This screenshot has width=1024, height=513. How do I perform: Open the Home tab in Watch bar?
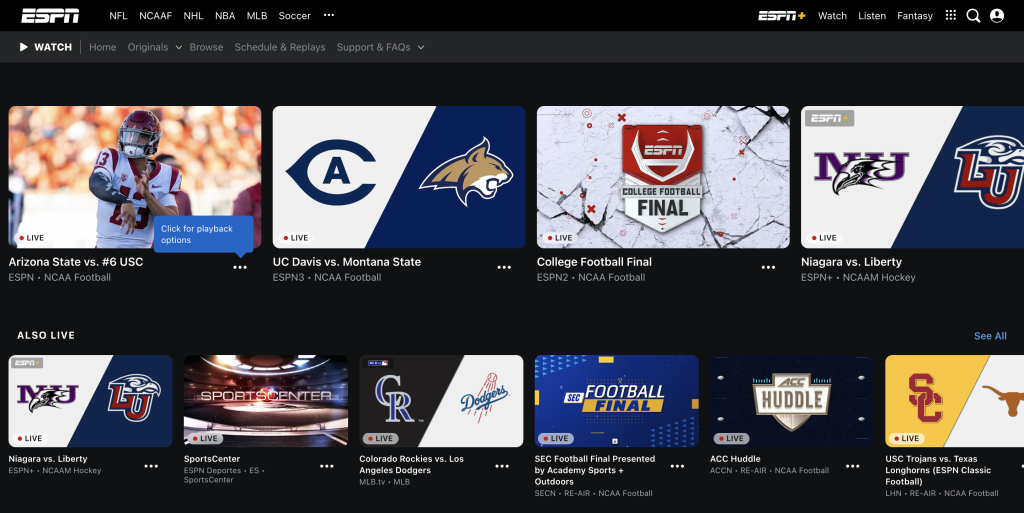(x=103, y=47)
